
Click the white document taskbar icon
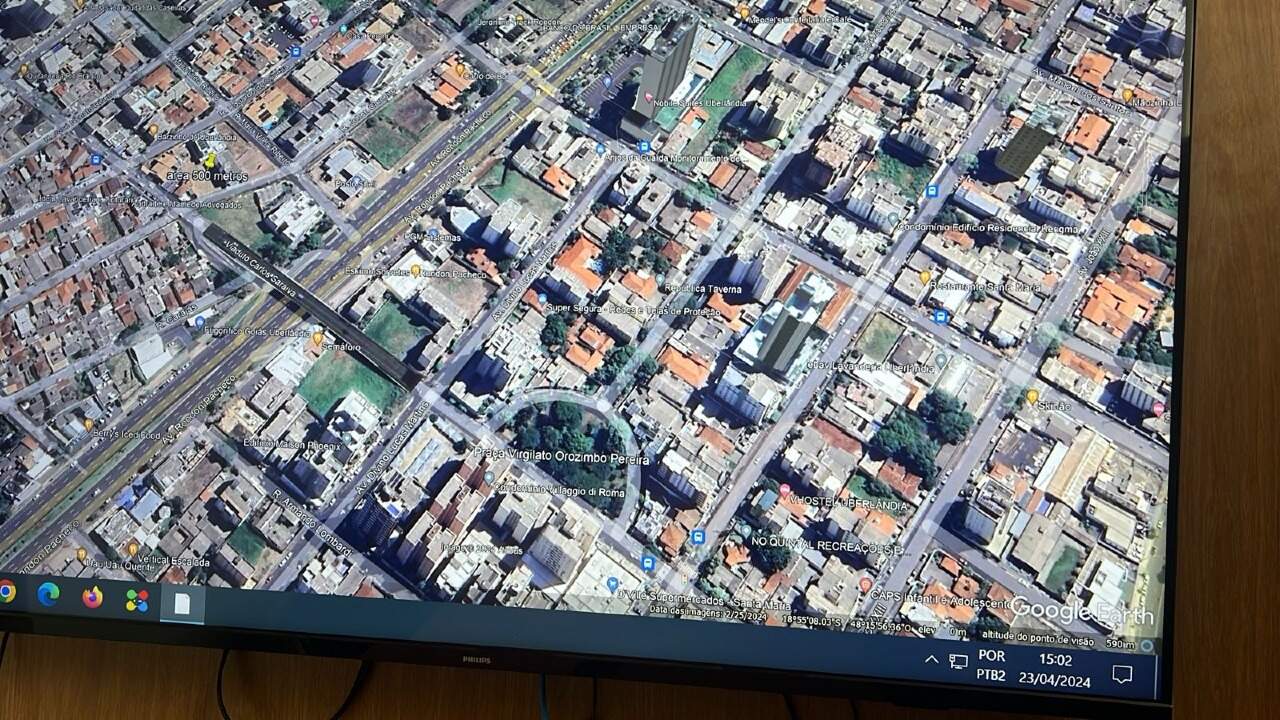182,604
